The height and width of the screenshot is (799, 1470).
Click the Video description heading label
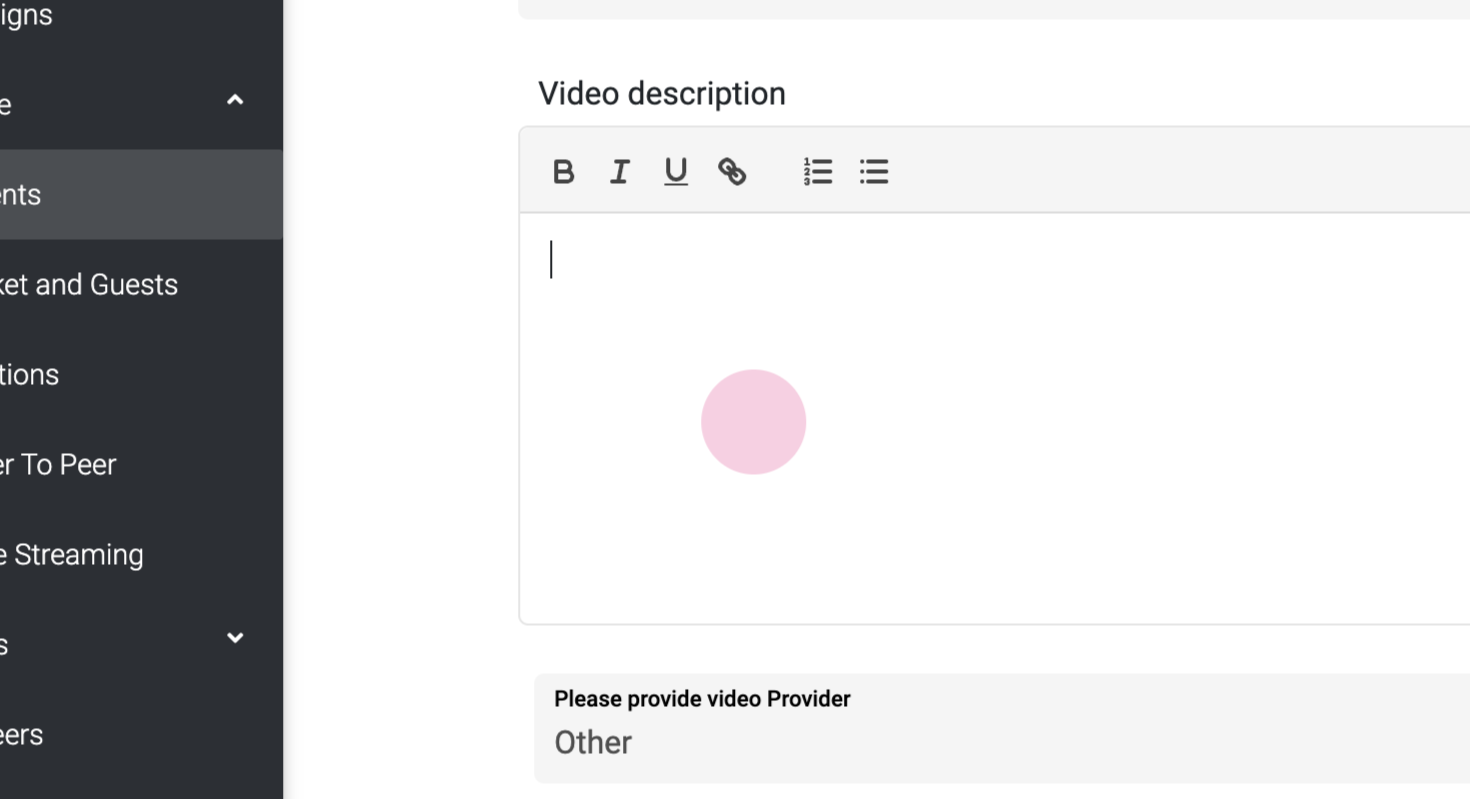click(662, 94)
